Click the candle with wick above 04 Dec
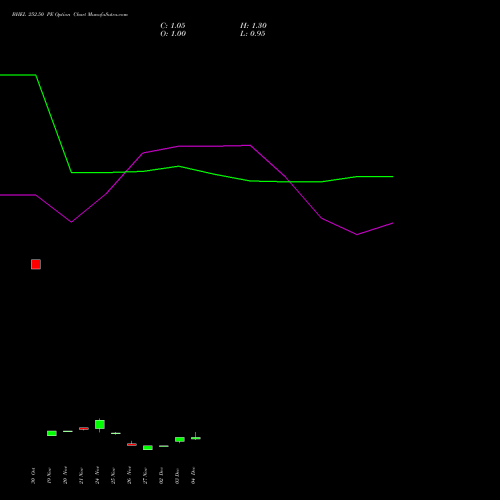This screenshot has width=500, height=500. point(196,438)
